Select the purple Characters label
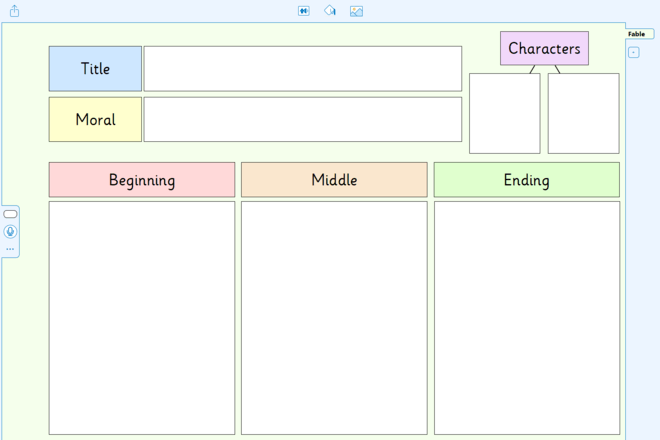This screenshot has height=440, width=660. click(x=544, y=48)
